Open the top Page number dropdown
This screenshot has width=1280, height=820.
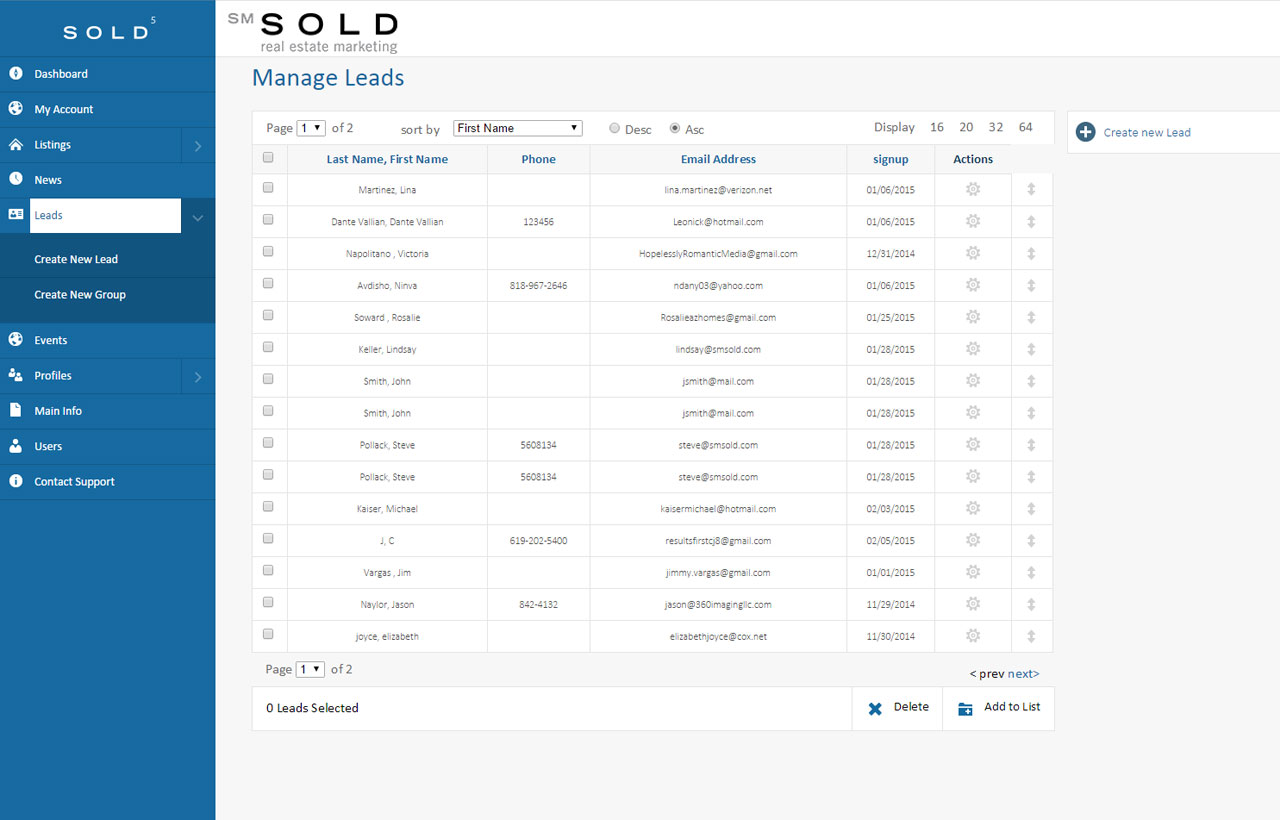pyautogui.click(x=311, y=128)
